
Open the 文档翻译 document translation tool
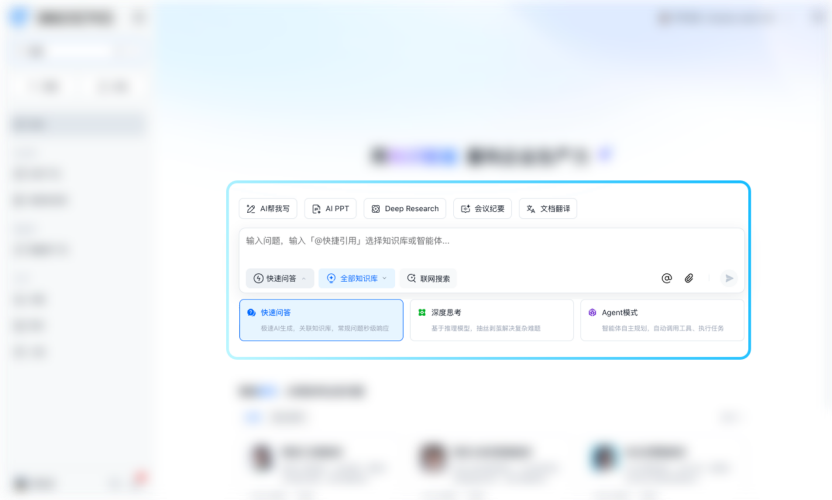tap(548, 209)
